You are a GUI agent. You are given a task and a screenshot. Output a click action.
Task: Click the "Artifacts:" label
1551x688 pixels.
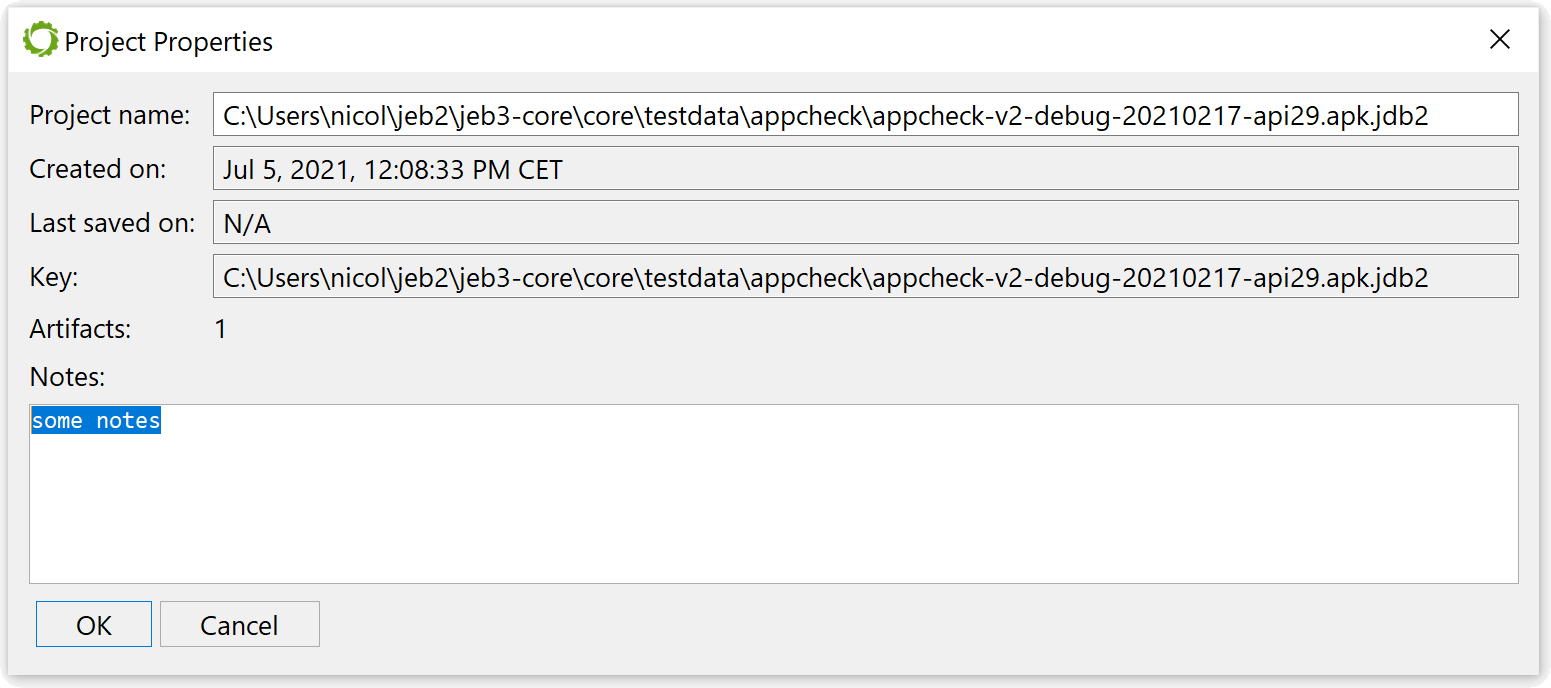click(80, 329)
